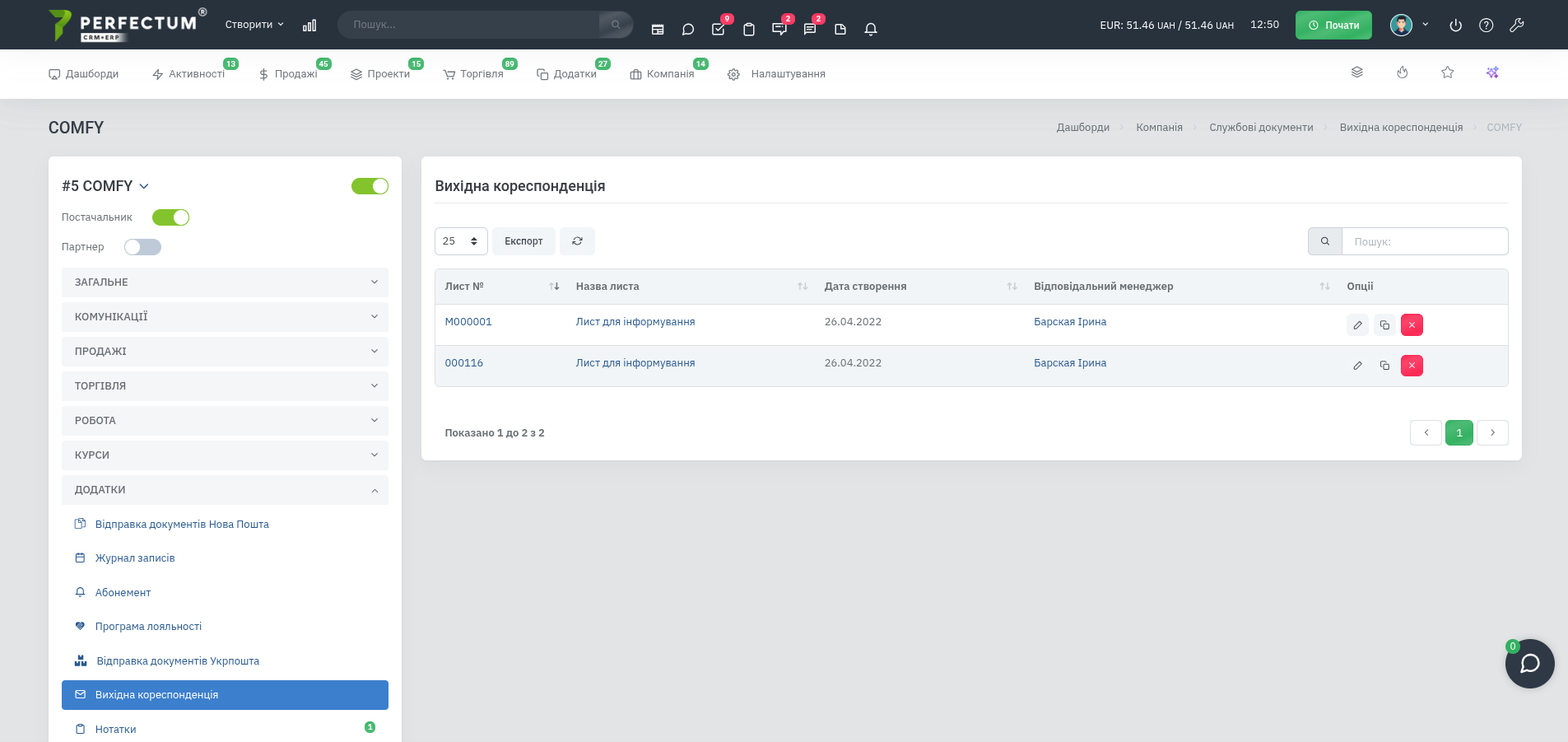Expand the ЗАГАЛЬНЕ section
The height and width of the screenshot is (742, 1568).
225,282
